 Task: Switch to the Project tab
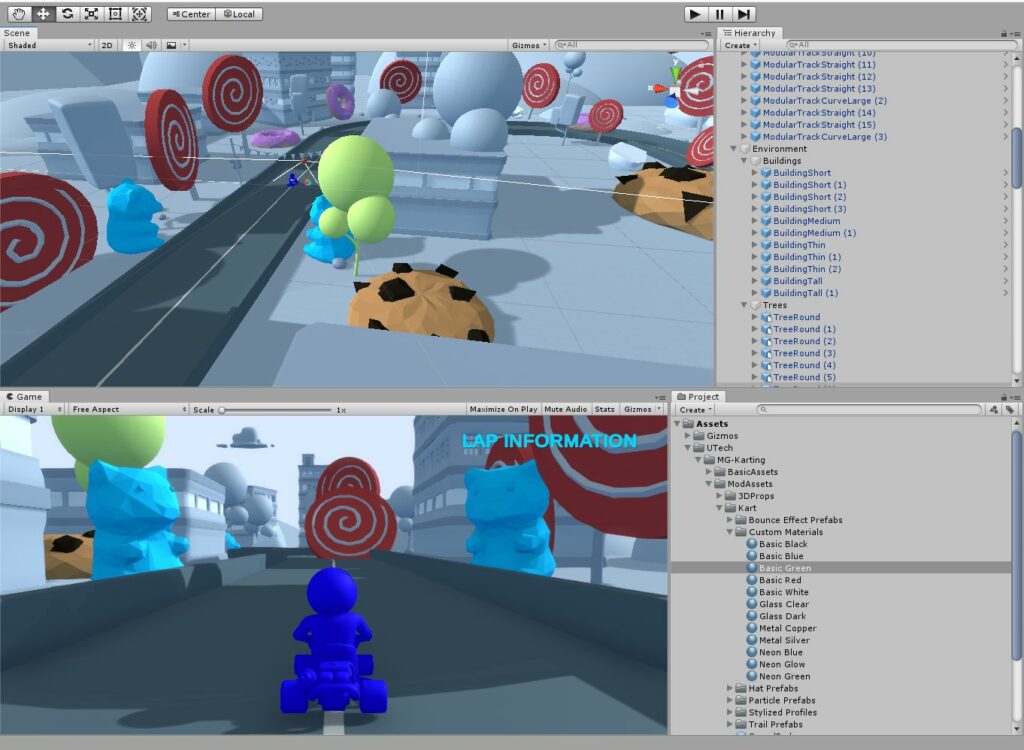[x=698, y=397]
